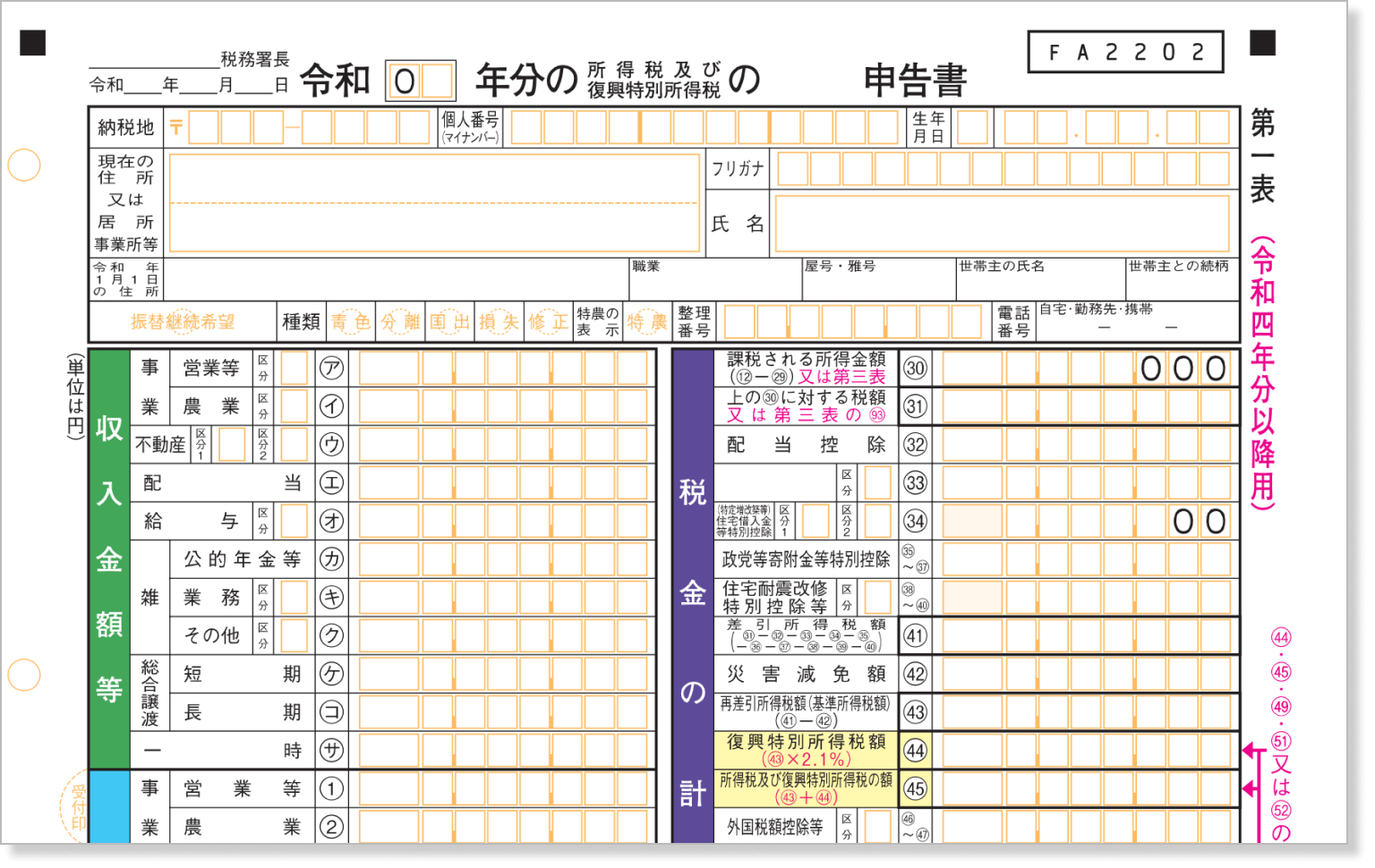Click the 配当控除 ㉜ amount field
Image resolution: width=1375 pixels, height=868 pixels.
coord(1087,445)
